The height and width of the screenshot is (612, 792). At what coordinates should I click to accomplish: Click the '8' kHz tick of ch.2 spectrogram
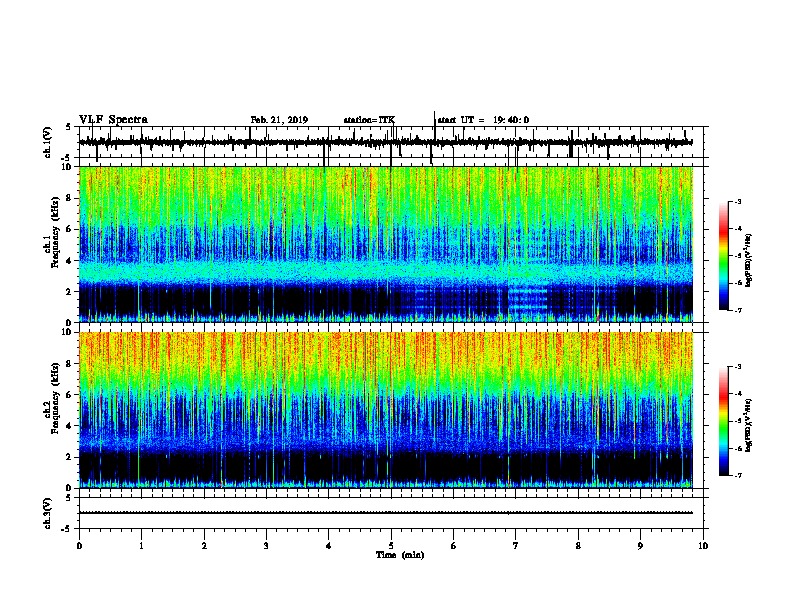[x=70, y=364]
